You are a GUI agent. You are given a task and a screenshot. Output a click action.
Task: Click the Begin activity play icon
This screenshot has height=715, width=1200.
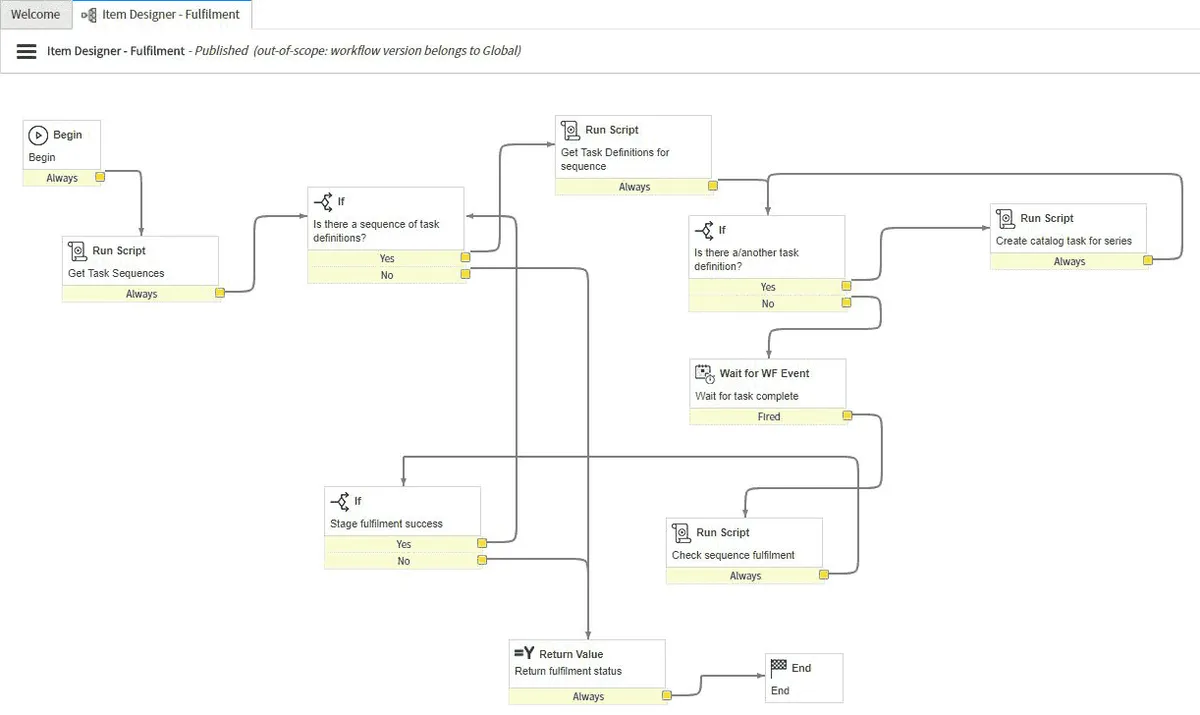(x=38, y=135)
